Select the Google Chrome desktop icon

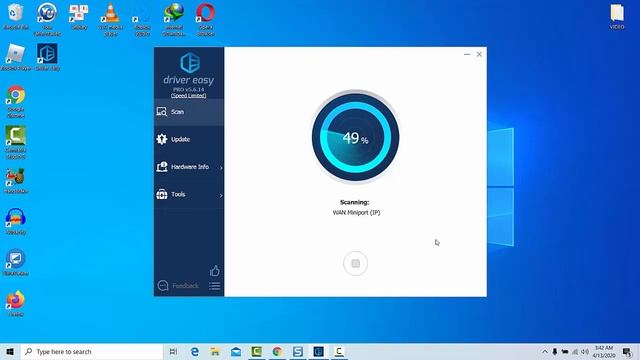click(x=16, y=102)
